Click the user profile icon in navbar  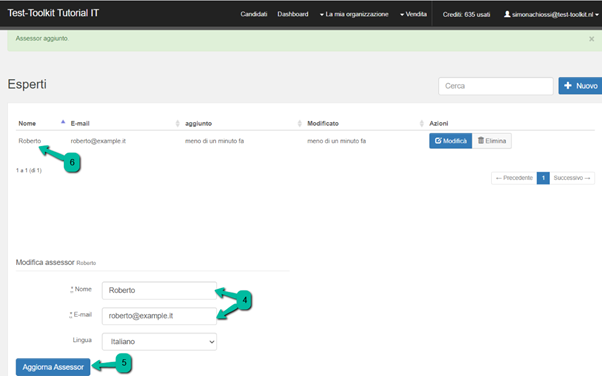(507, 14)
